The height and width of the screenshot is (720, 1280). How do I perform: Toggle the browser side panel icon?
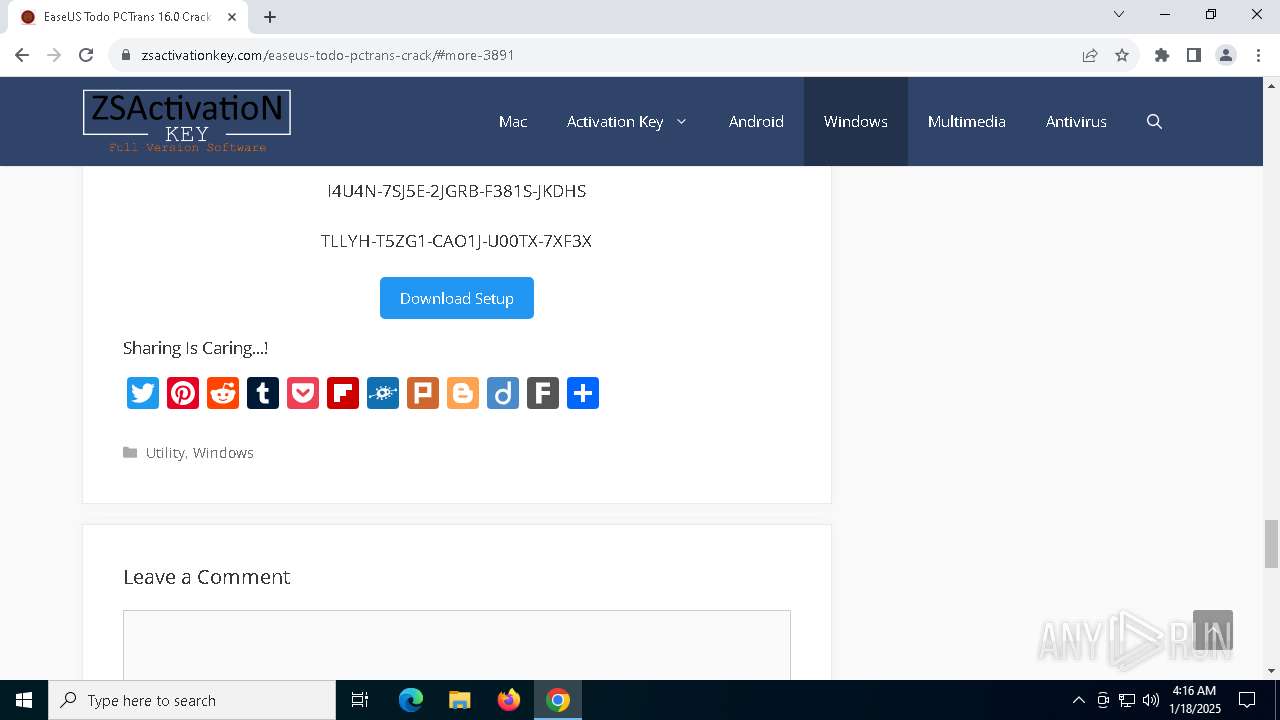point(1194,55)
